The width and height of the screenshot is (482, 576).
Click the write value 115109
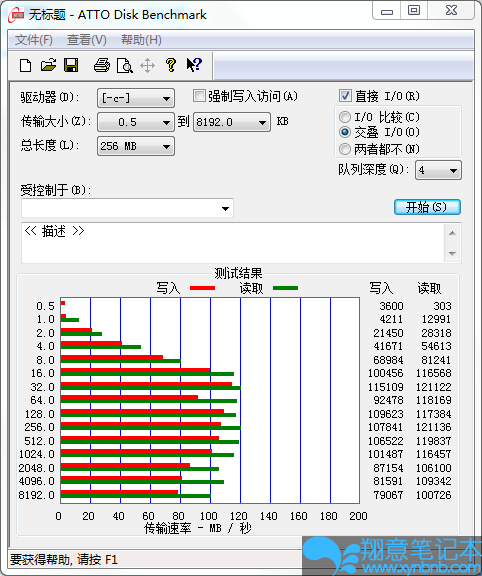coord(385,387)
